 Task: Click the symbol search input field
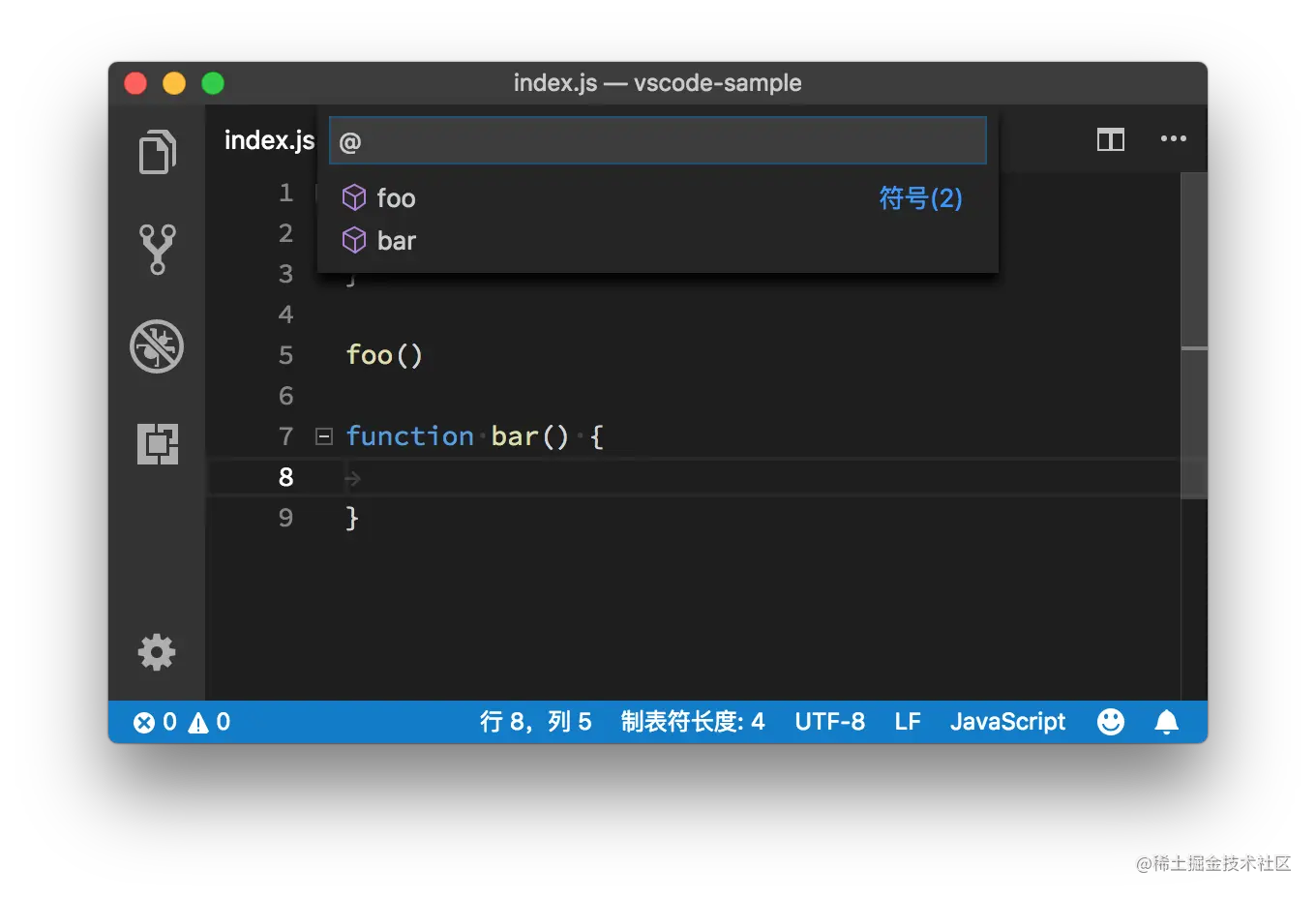pyautogui.click(x=658, y=141)
